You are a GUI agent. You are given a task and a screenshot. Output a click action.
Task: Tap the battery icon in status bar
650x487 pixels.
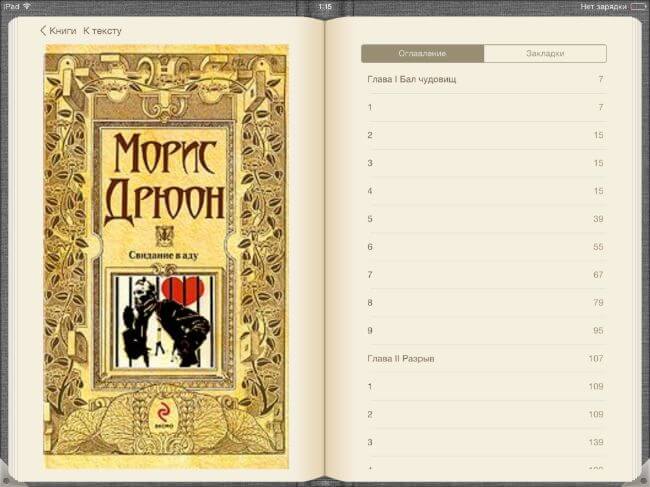tap(639, 6)
